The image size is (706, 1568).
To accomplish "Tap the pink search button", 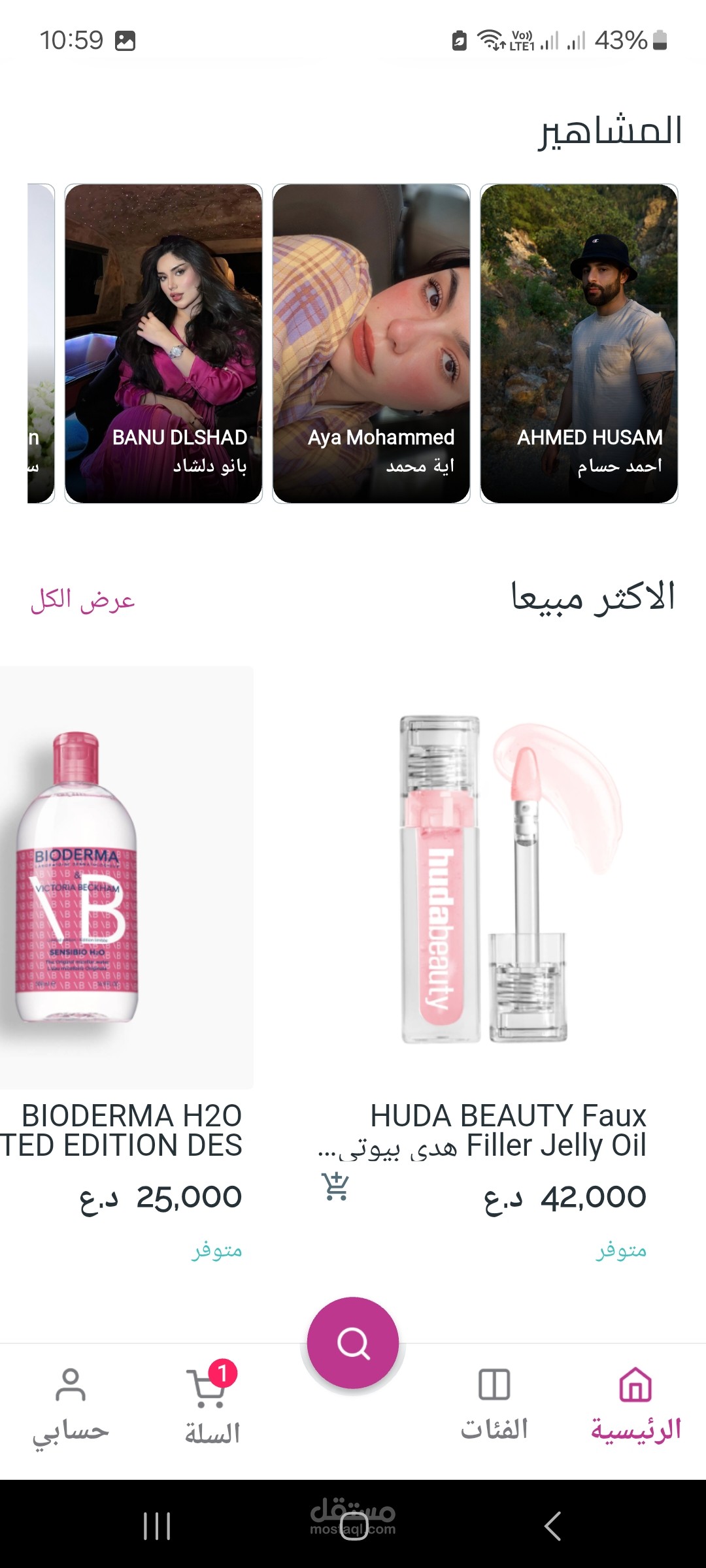I will pos(353,1343).
